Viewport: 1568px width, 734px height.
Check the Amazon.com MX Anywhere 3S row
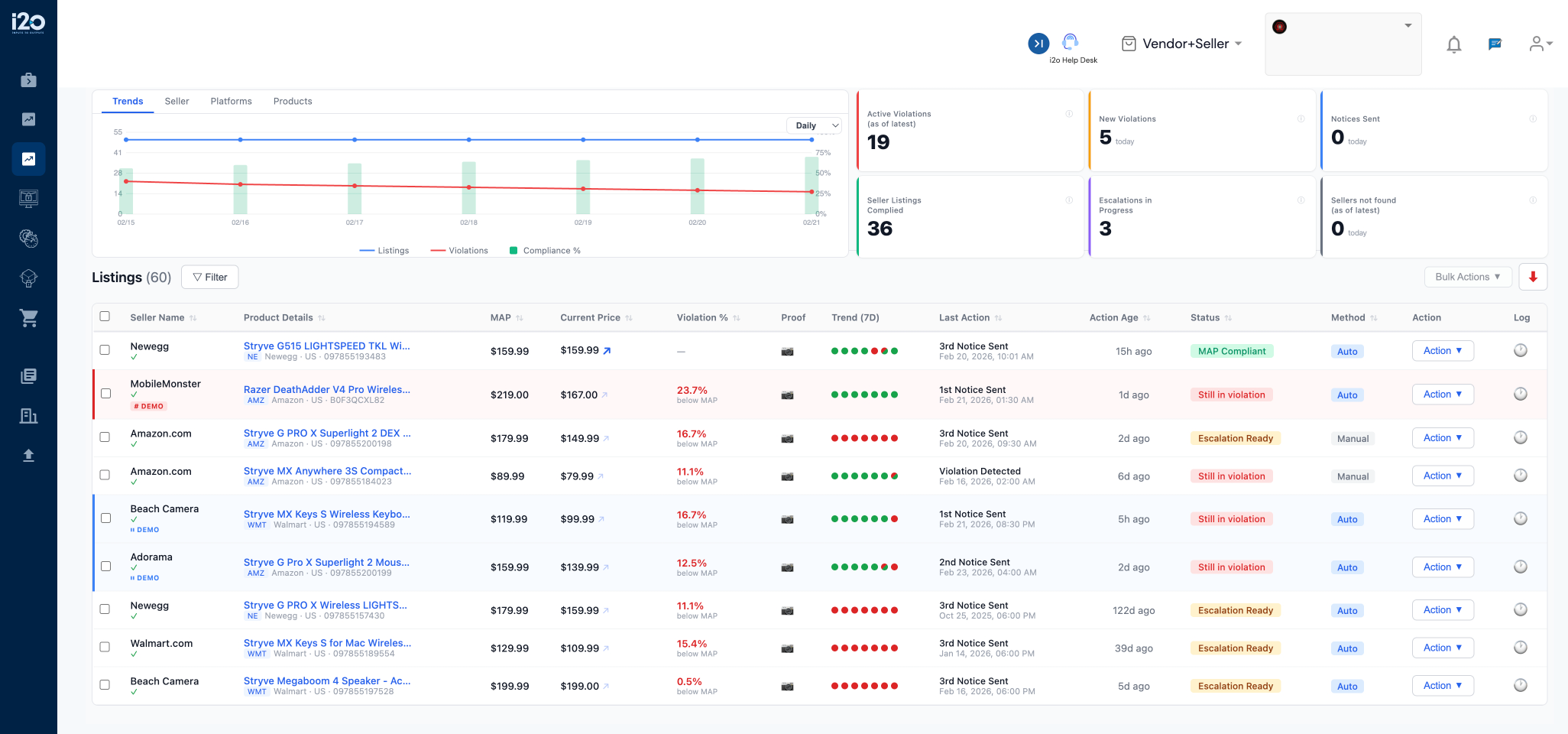click(105, 475)
